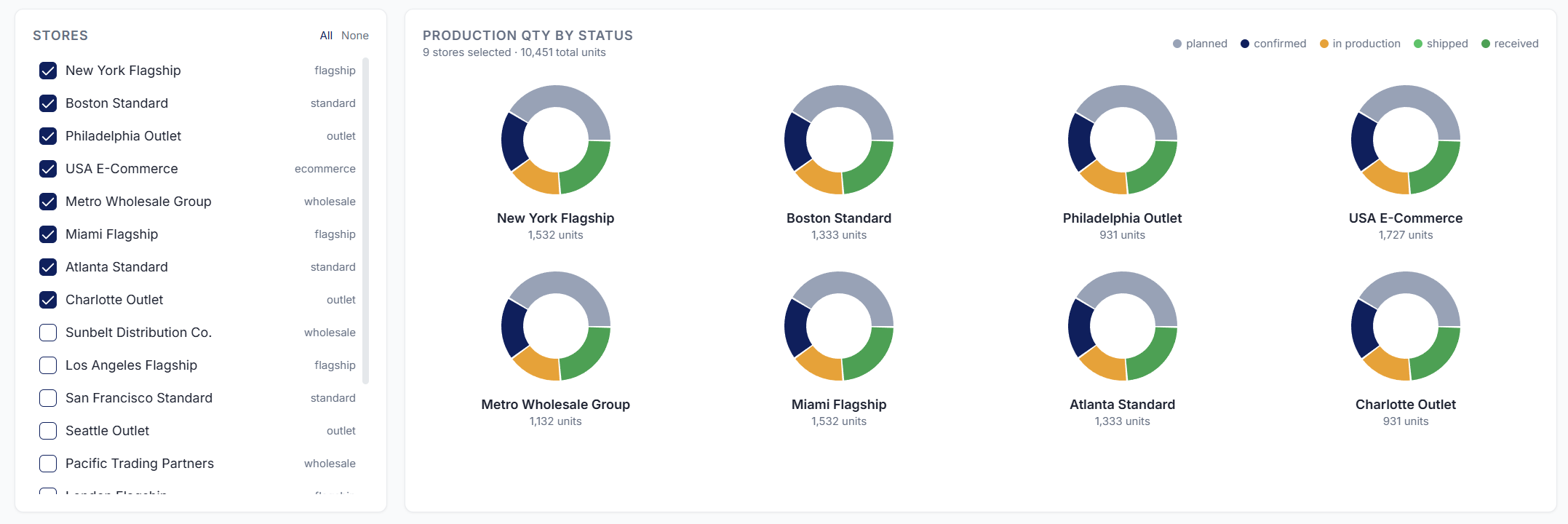Screen dimensions: 1568x524
Task: Enable the Seattle Outlet checkbox
Action: click(x=47, y=431)
